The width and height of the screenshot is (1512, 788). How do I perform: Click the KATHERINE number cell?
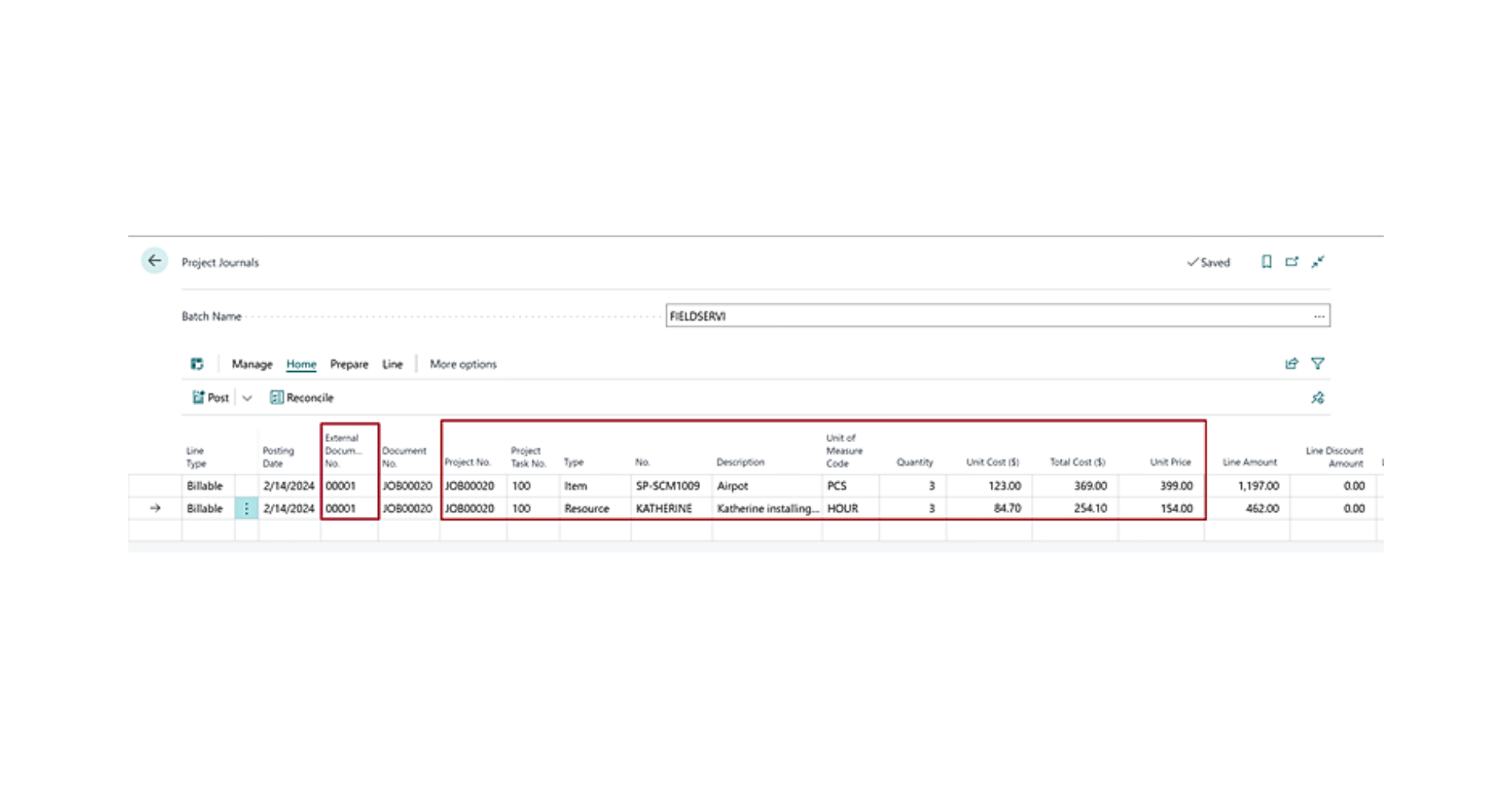[671, 509]
